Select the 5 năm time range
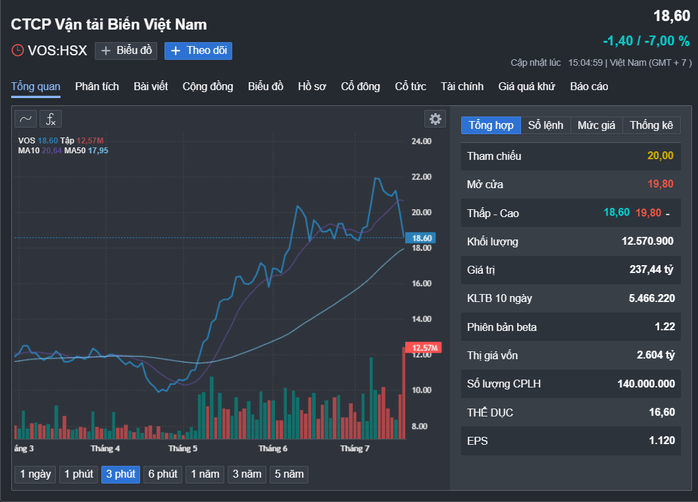The image size is (698, 502). tap(289, 474)
